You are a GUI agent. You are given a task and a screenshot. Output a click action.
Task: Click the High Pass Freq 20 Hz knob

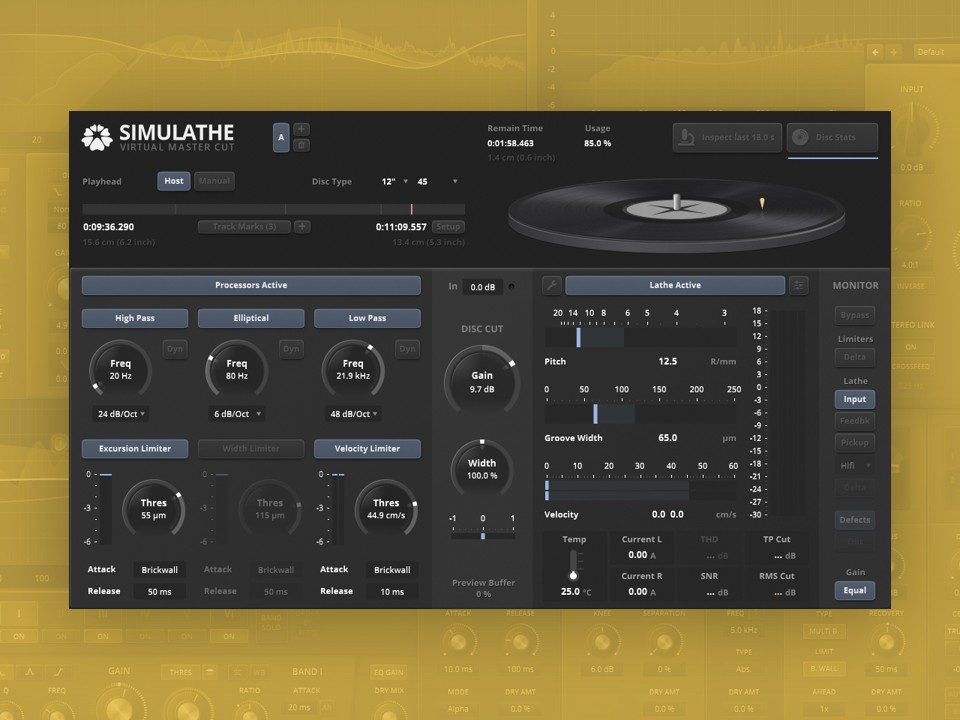[121, 369]
